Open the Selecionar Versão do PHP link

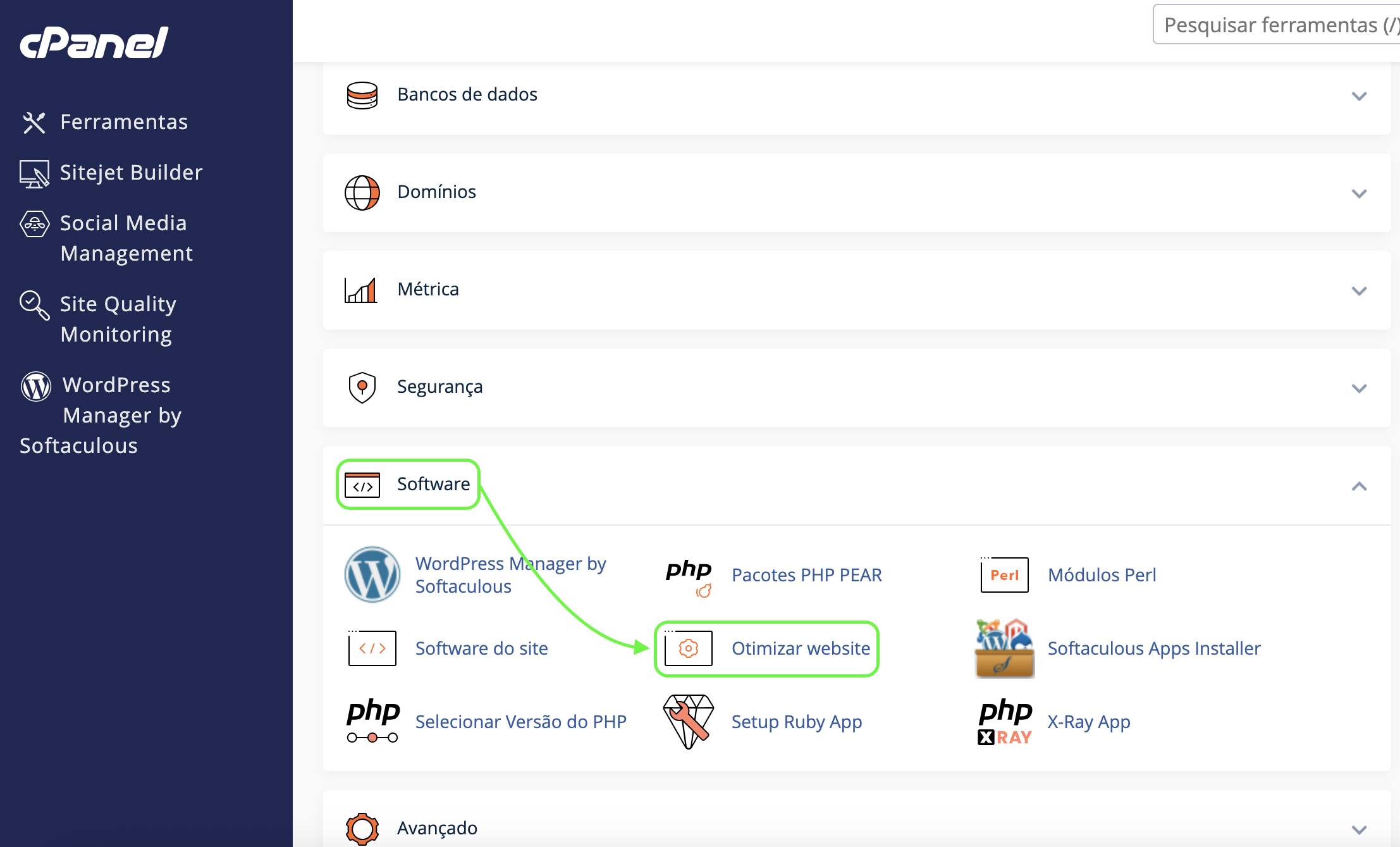520,721
